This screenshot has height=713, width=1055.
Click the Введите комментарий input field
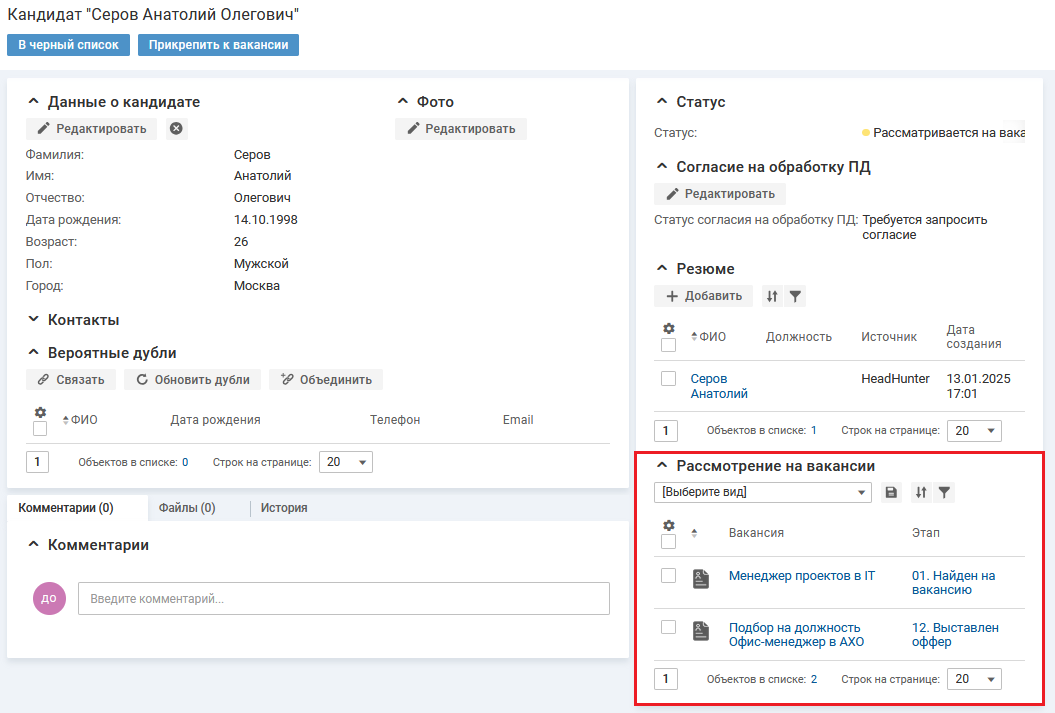pos(344,599)
